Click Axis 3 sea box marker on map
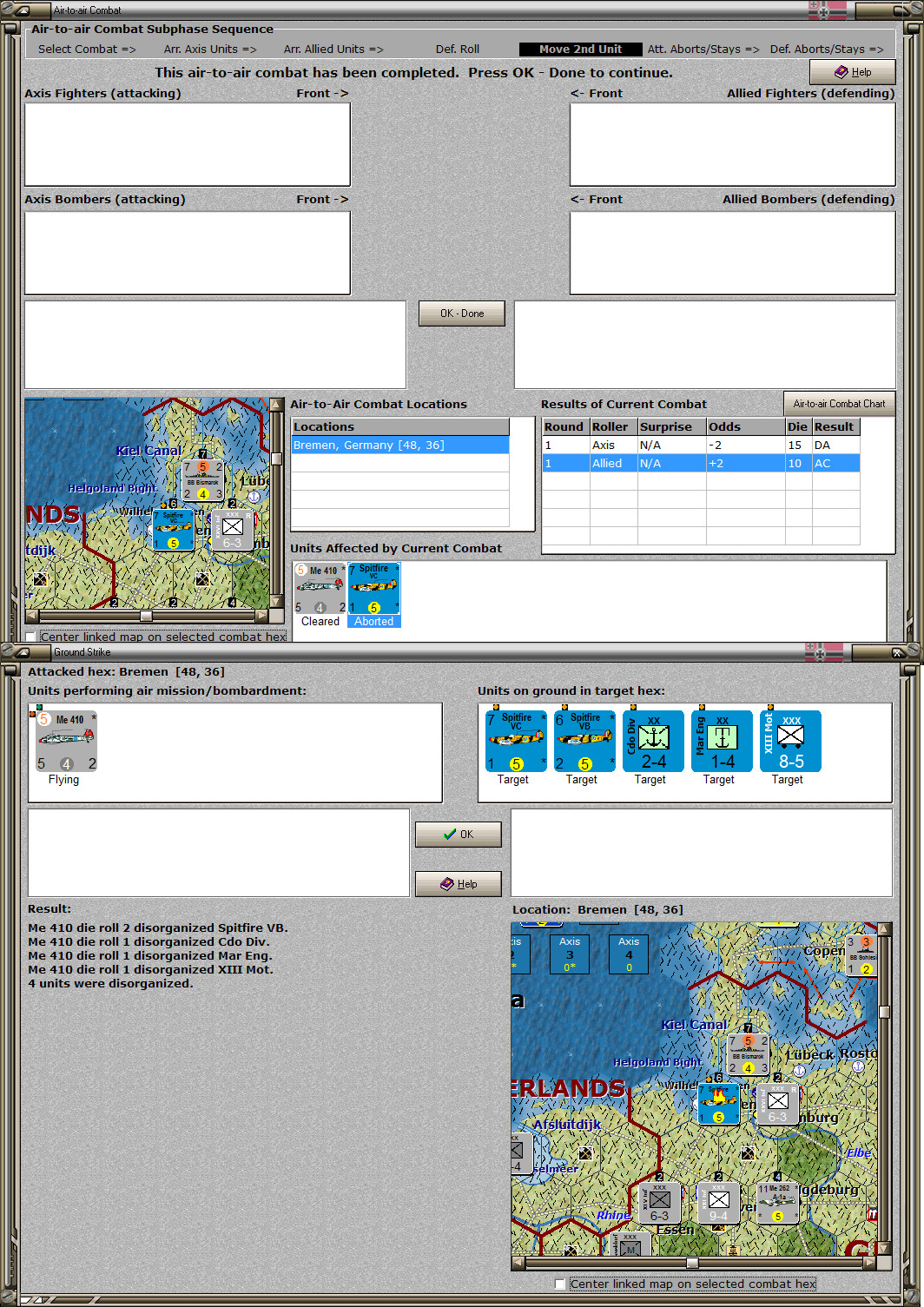This screenshot has width=924, height=1307. point(570,954)
